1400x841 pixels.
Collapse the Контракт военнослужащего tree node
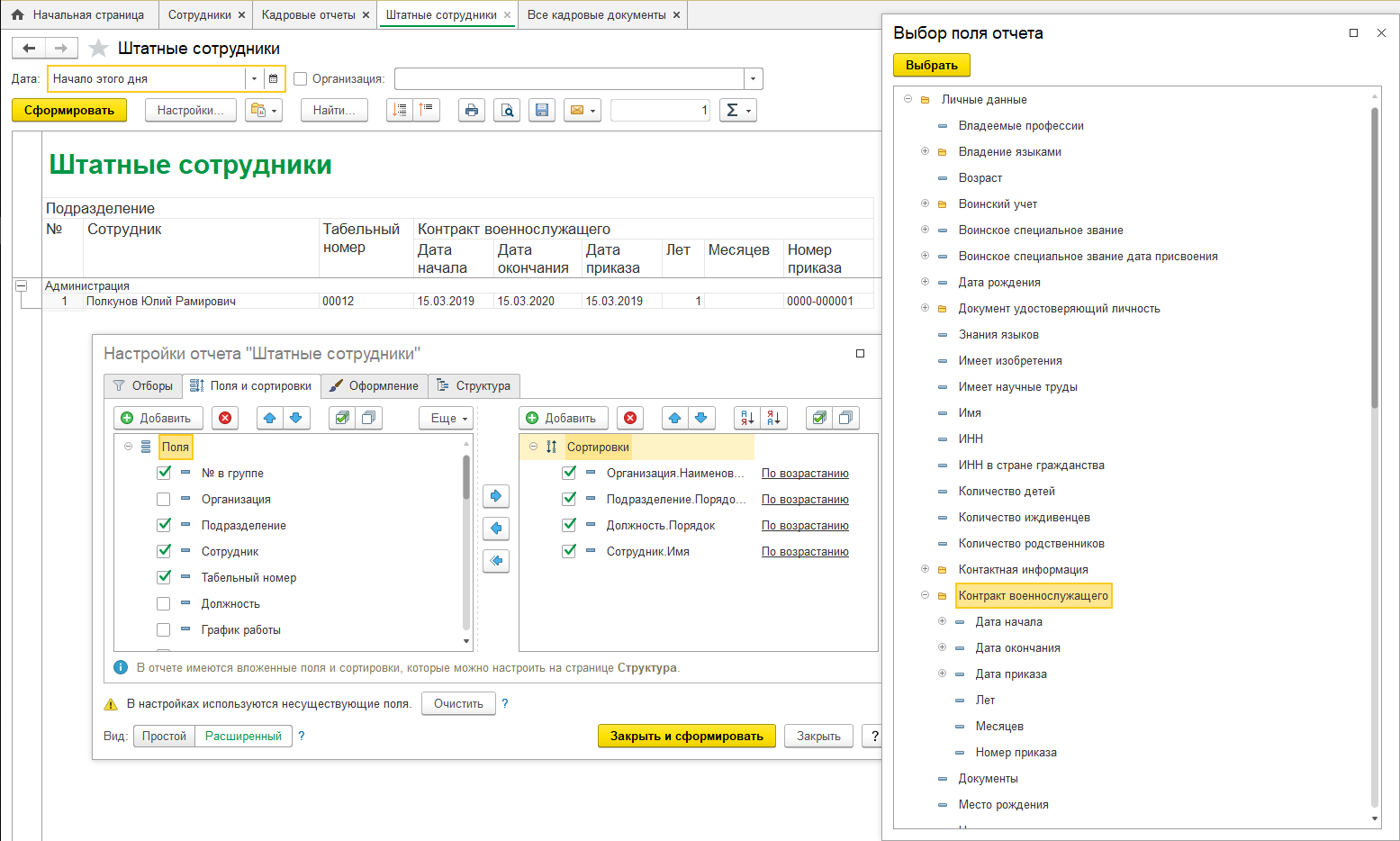(x=925, y=595)
